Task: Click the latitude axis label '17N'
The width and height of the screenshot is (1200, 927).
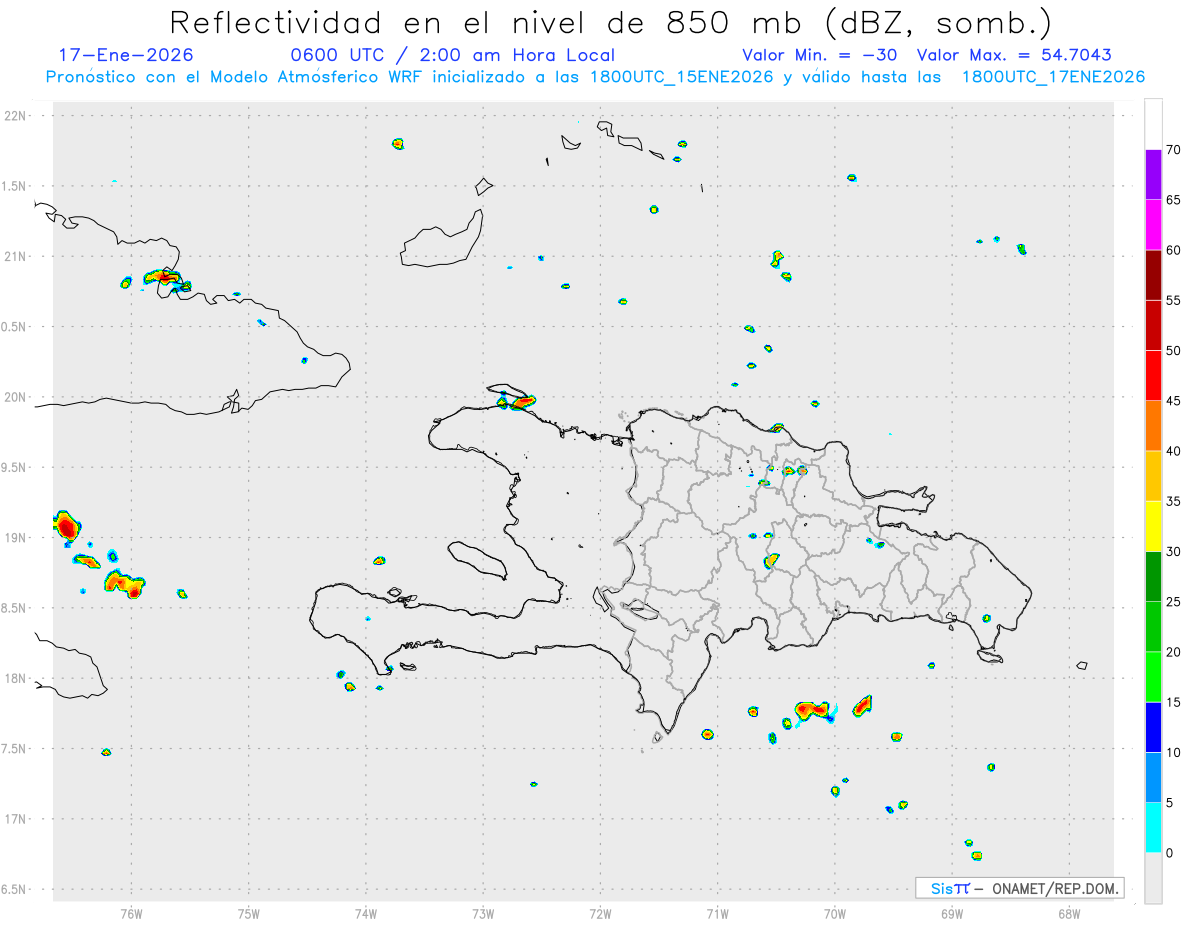Action: 17,819
